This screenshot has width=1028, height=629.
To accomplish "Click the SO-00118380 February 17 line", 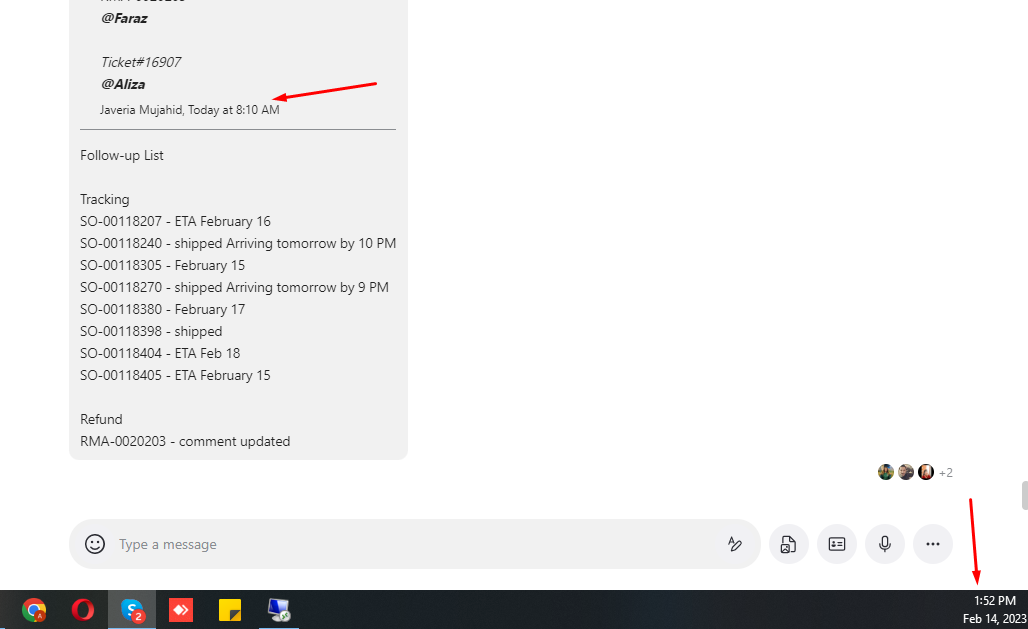I will (x=163, y=310).
